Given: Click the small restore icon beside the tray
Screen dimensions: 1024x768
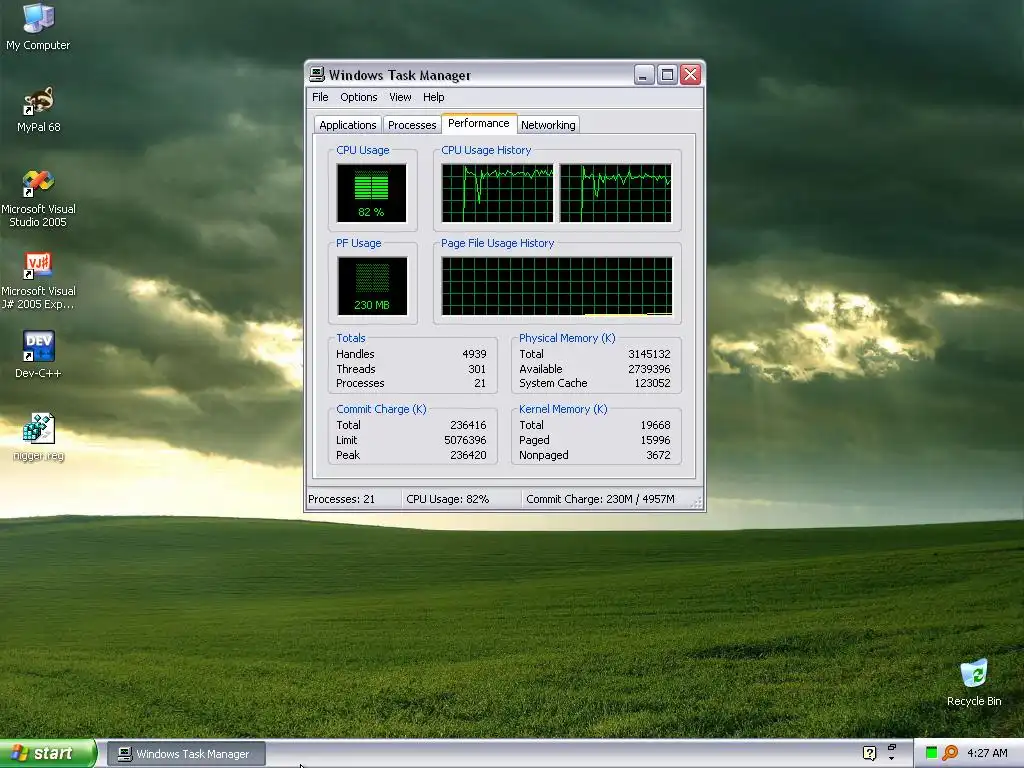Looking at the screenshot, I should point(891,747).
